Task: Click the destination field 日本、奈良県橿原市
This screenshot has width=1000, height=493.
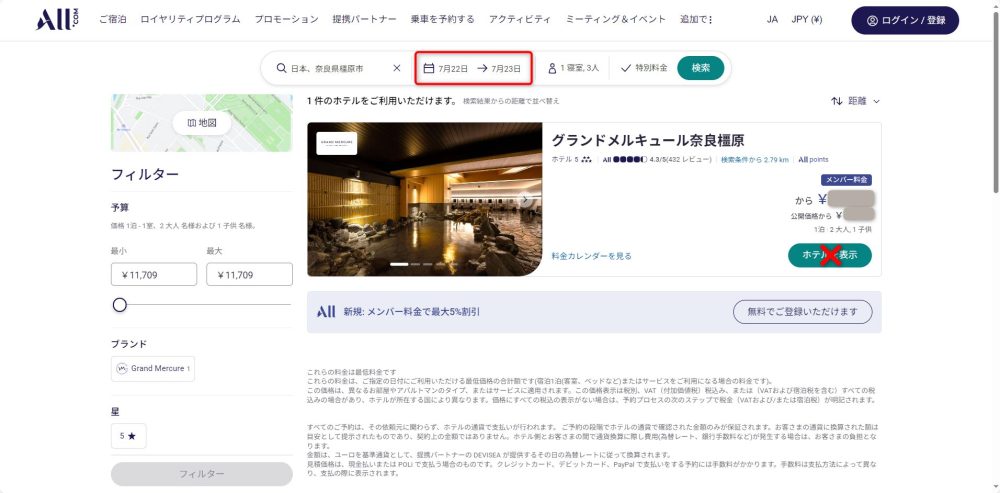Action: (327, 68)
